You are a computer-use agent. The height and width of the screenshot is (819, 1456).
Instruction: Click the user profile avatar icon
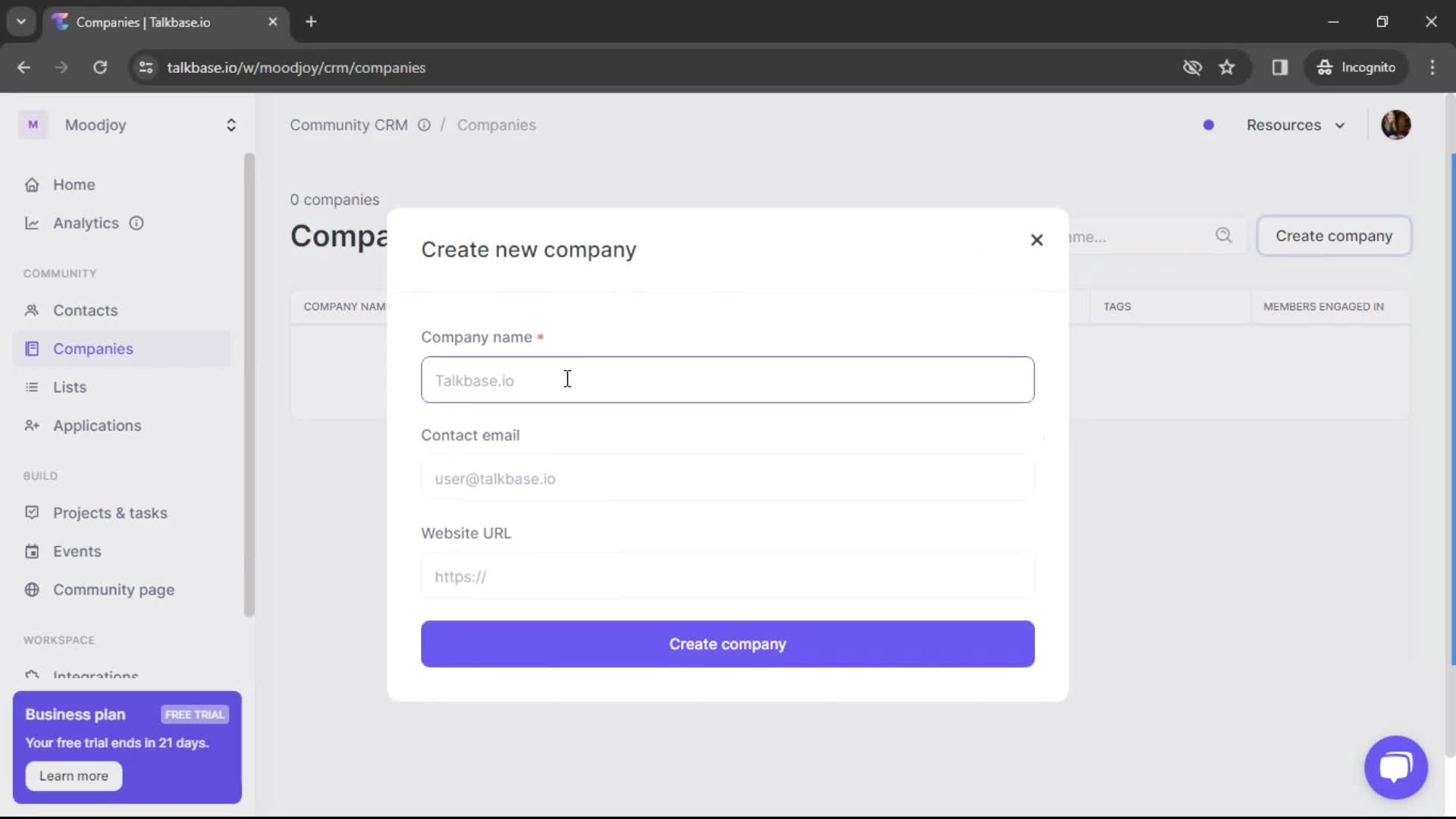click(1397, 124)
